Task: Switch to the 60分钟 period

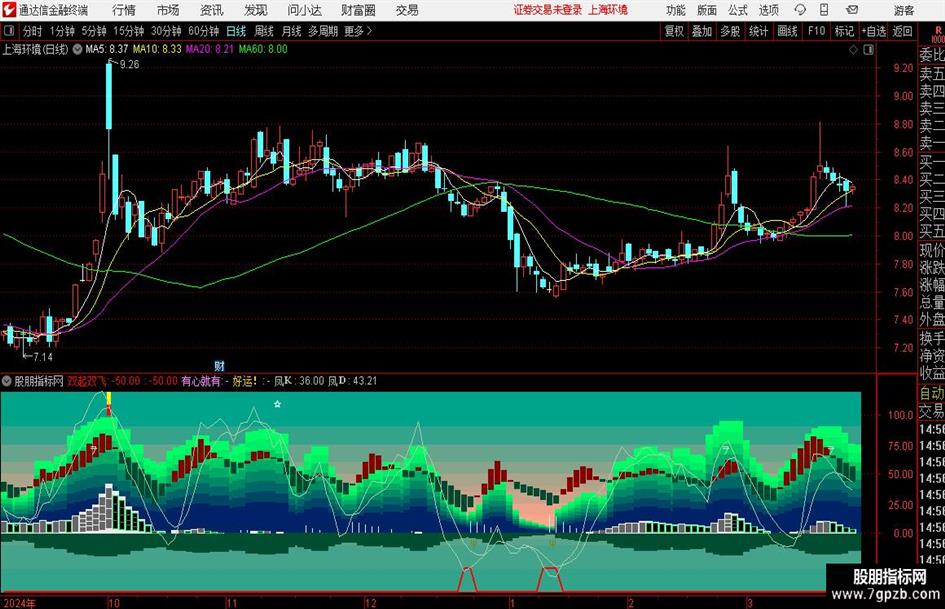Action: (204, 31)
